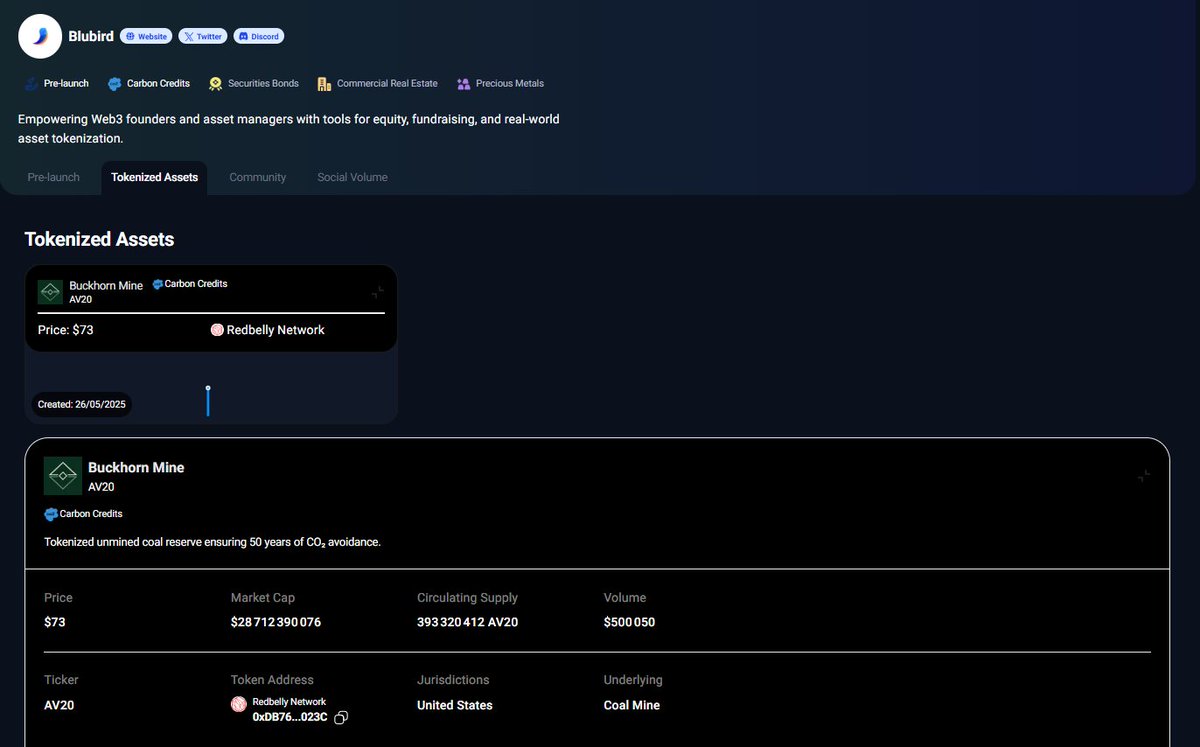Collapse the Buckhorn Mine detail panel
The width and height of the screenshot is (1200, 747).
(1144, 476)
